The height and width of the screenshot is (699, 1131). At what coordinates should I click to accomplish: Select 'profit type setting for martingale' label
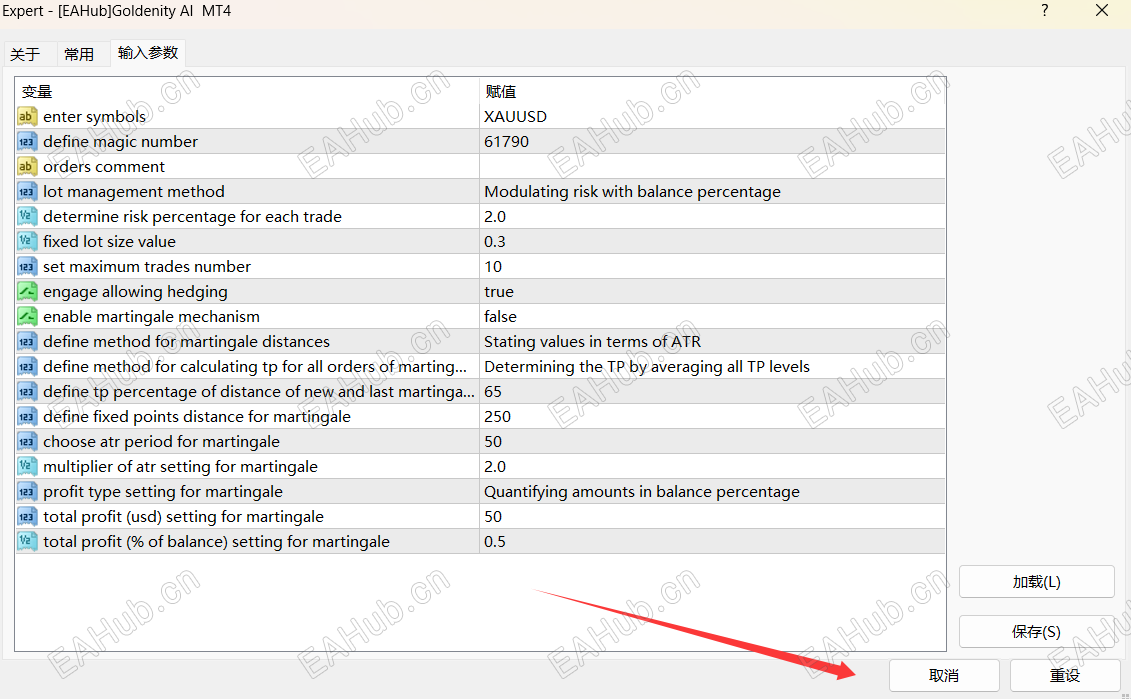162,491
